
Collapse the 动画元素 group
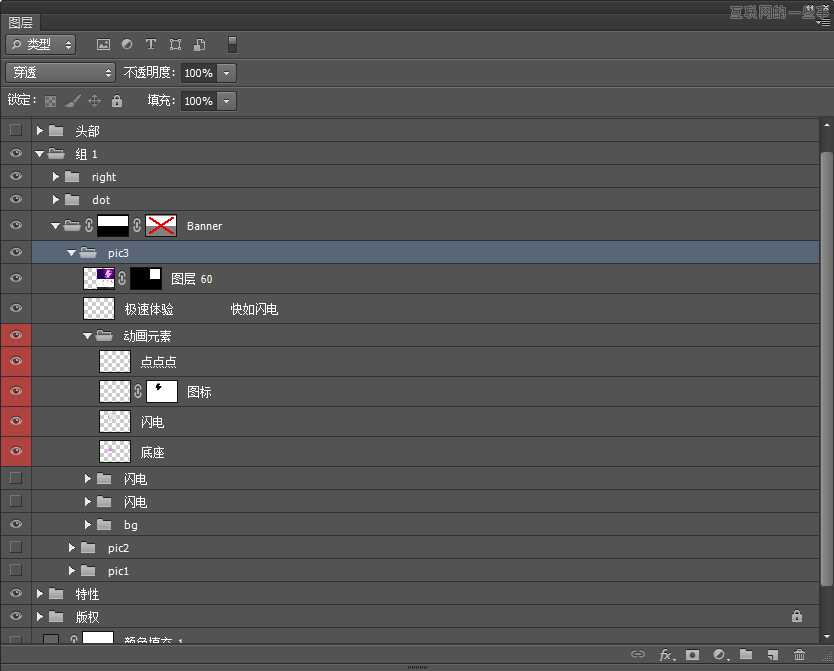tap(88, 337)
